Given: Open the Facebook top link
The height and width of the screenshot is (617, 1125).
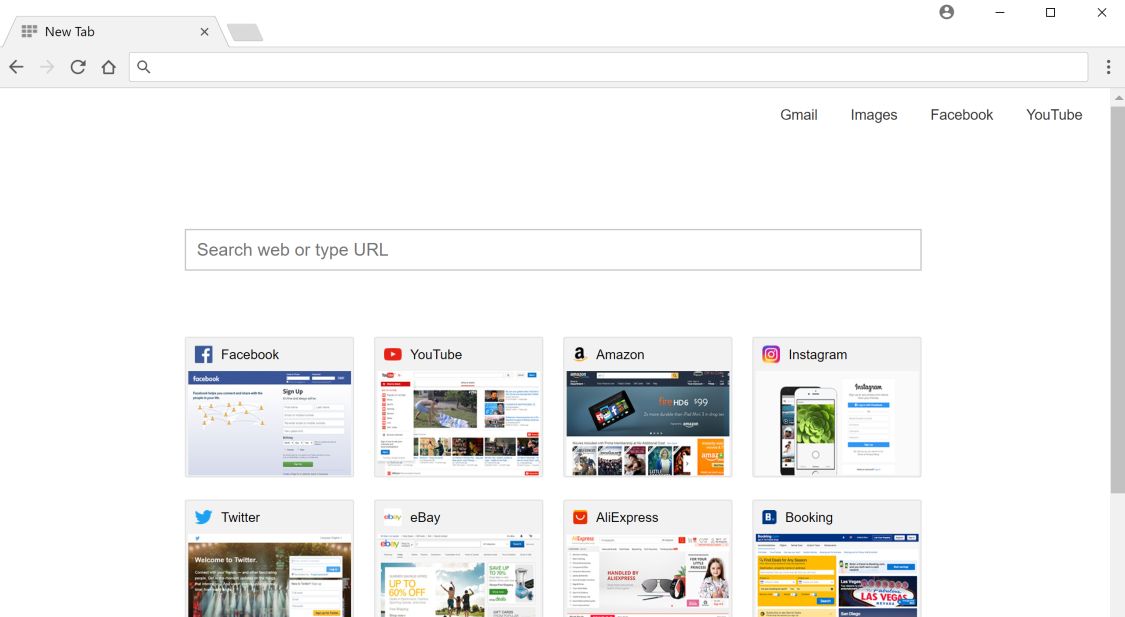Looking at the screenshot, I should point(961,115).
